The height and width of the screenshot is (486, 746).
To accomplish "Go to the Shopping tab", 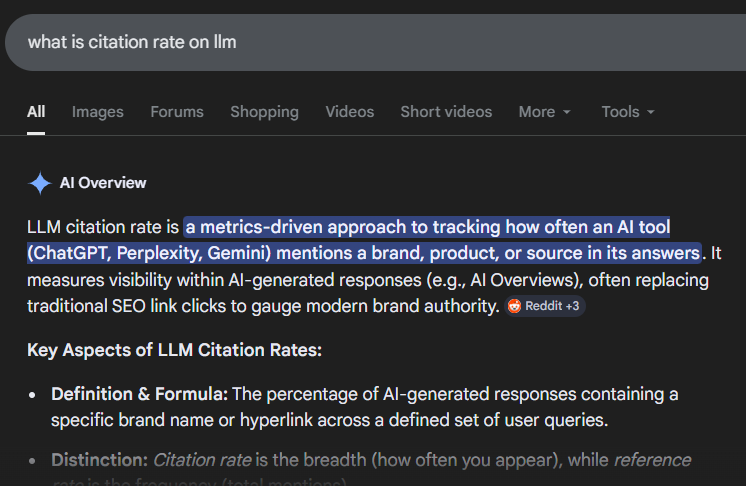I will [264, 112].
